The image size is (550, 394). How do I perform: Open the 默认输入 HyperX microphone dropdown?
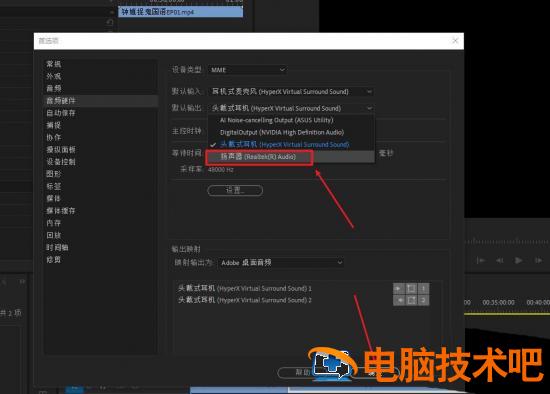tap(290, 92)
